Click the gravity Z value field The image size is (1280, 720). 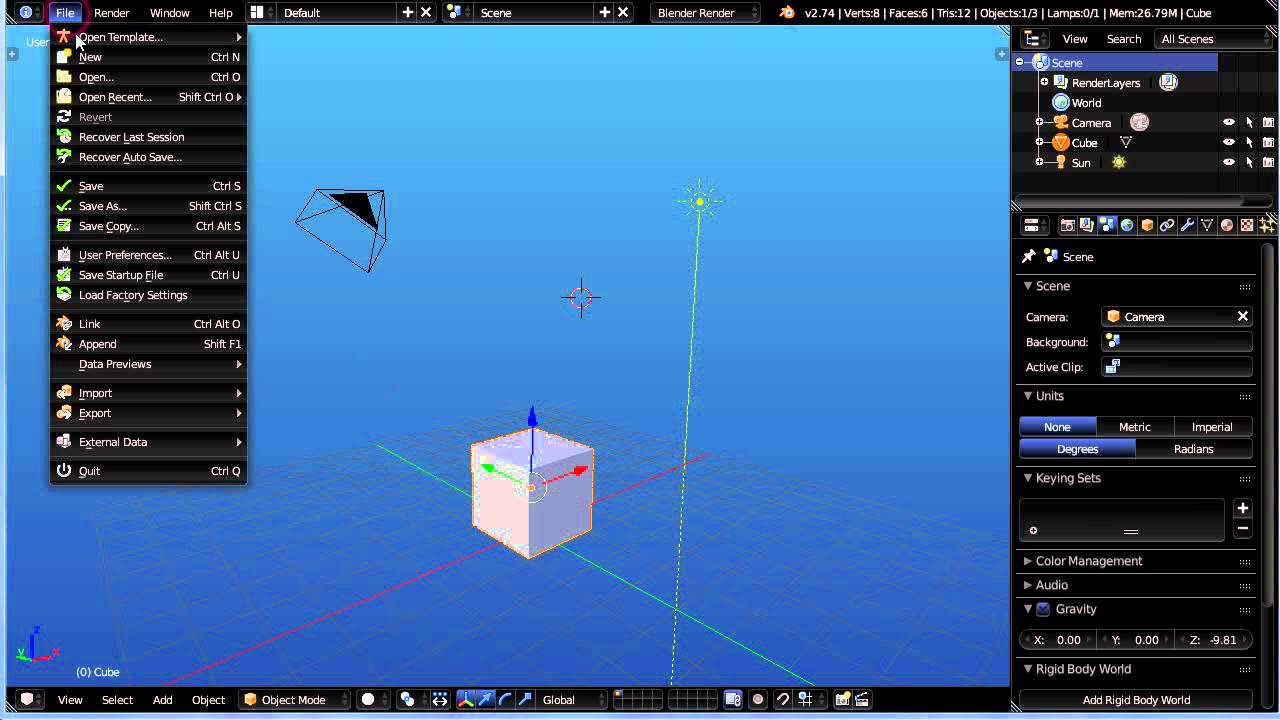[x=1214, y=640]
